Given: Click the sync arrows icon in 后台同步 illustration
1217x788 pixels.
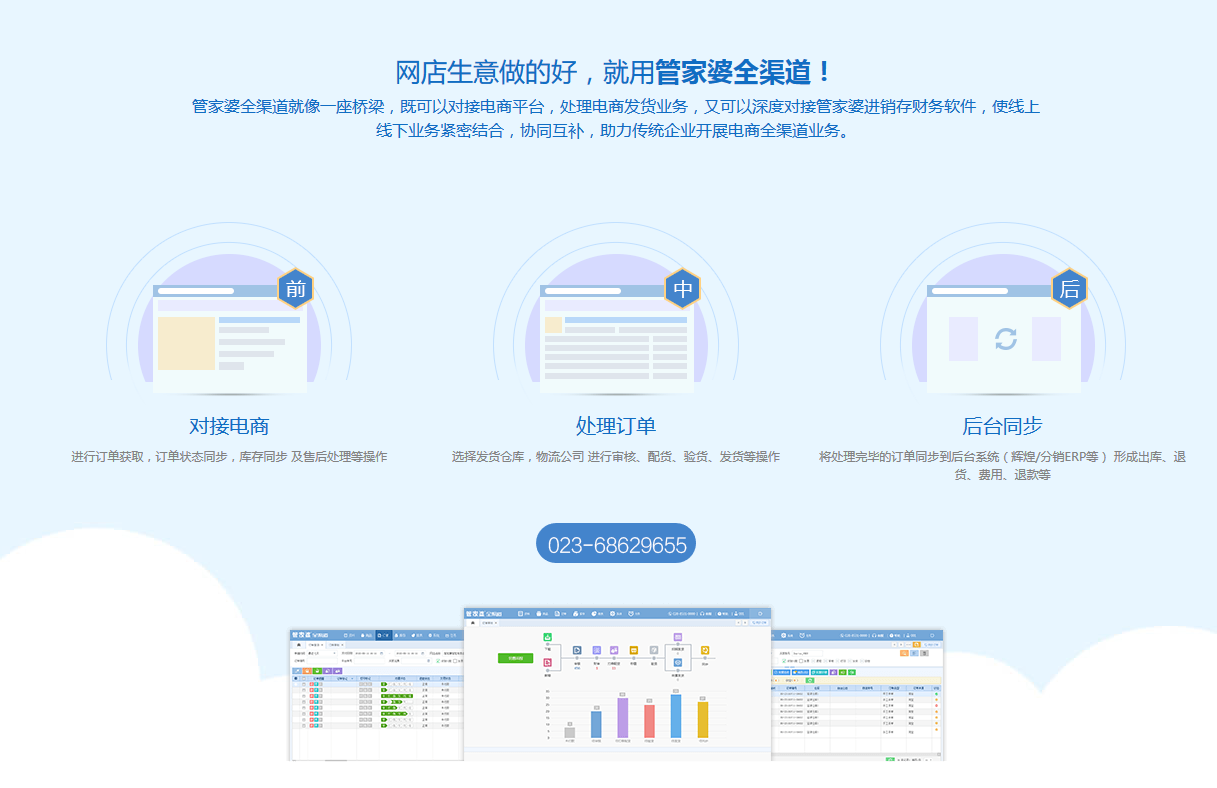Looking at the screenshot, I should [1005, 339].
